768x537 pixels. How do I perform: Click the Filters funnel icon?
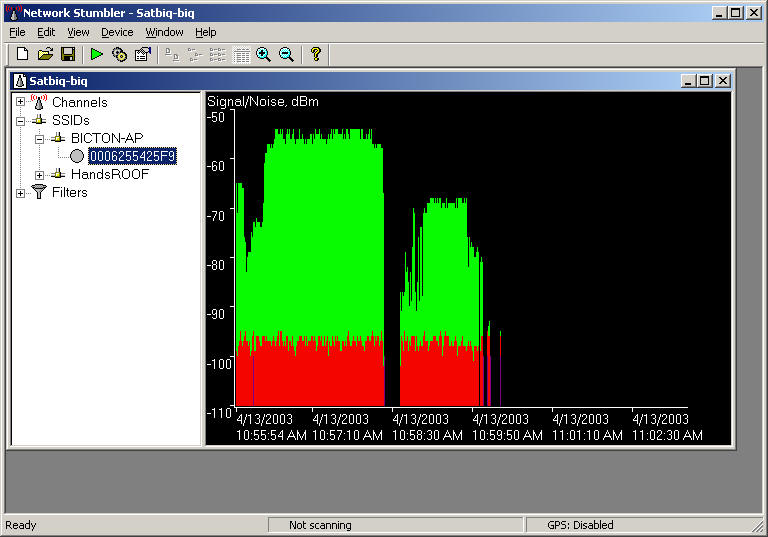(x=39, y=192)
